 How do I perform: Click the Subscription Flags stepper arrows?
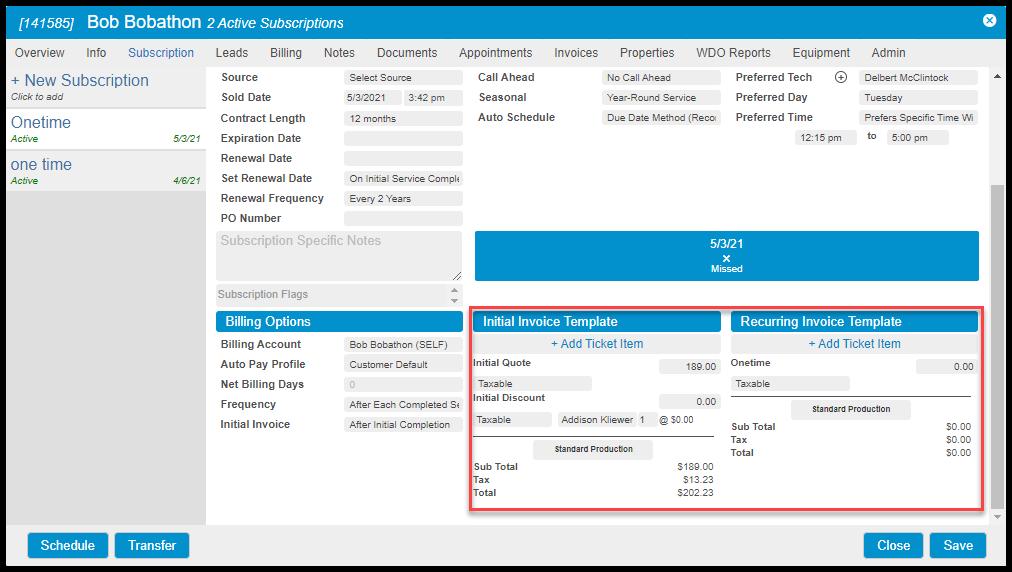tap(455, 294)
